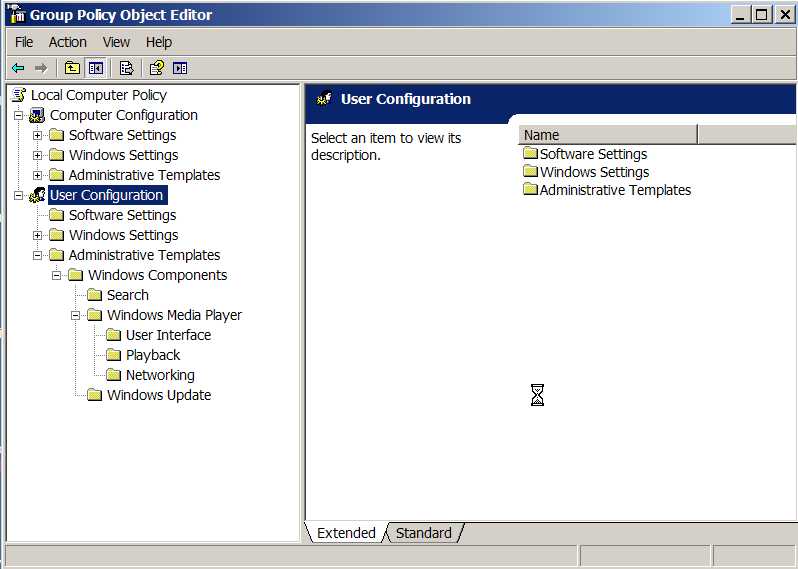798x569 pixels.
Task: Click the Computer Configuration computer icon
Action: (37, 115)
